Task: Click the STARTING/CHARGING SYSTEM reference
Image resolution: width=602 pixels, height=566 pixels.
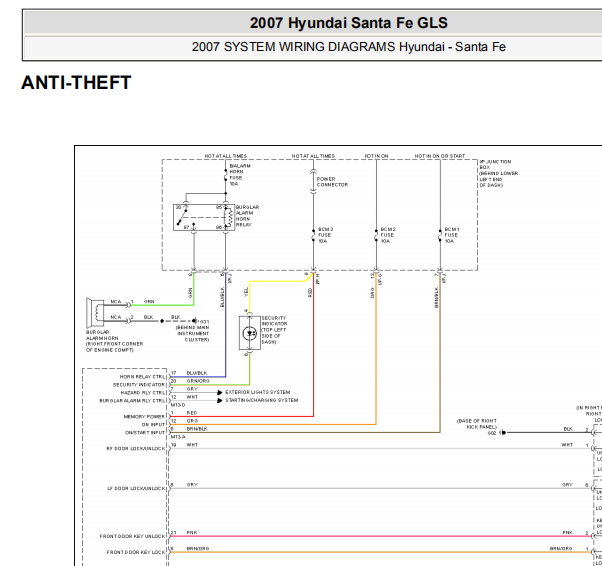Action: (x=261, y=401)
